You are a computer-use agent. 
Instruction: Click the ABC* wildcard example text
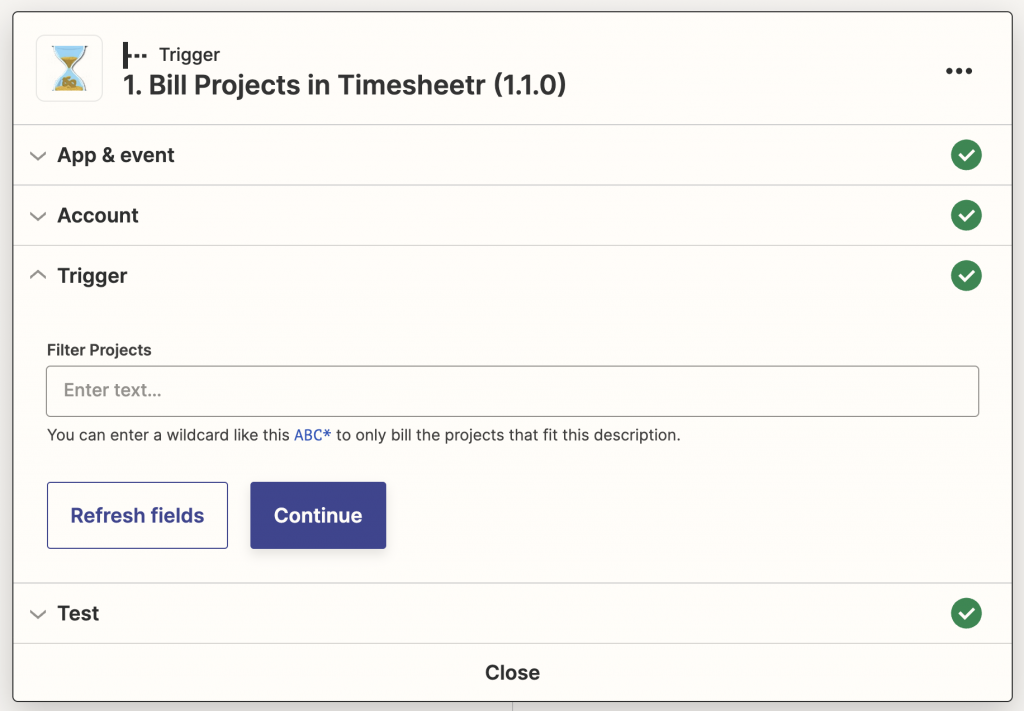[312, 435]
